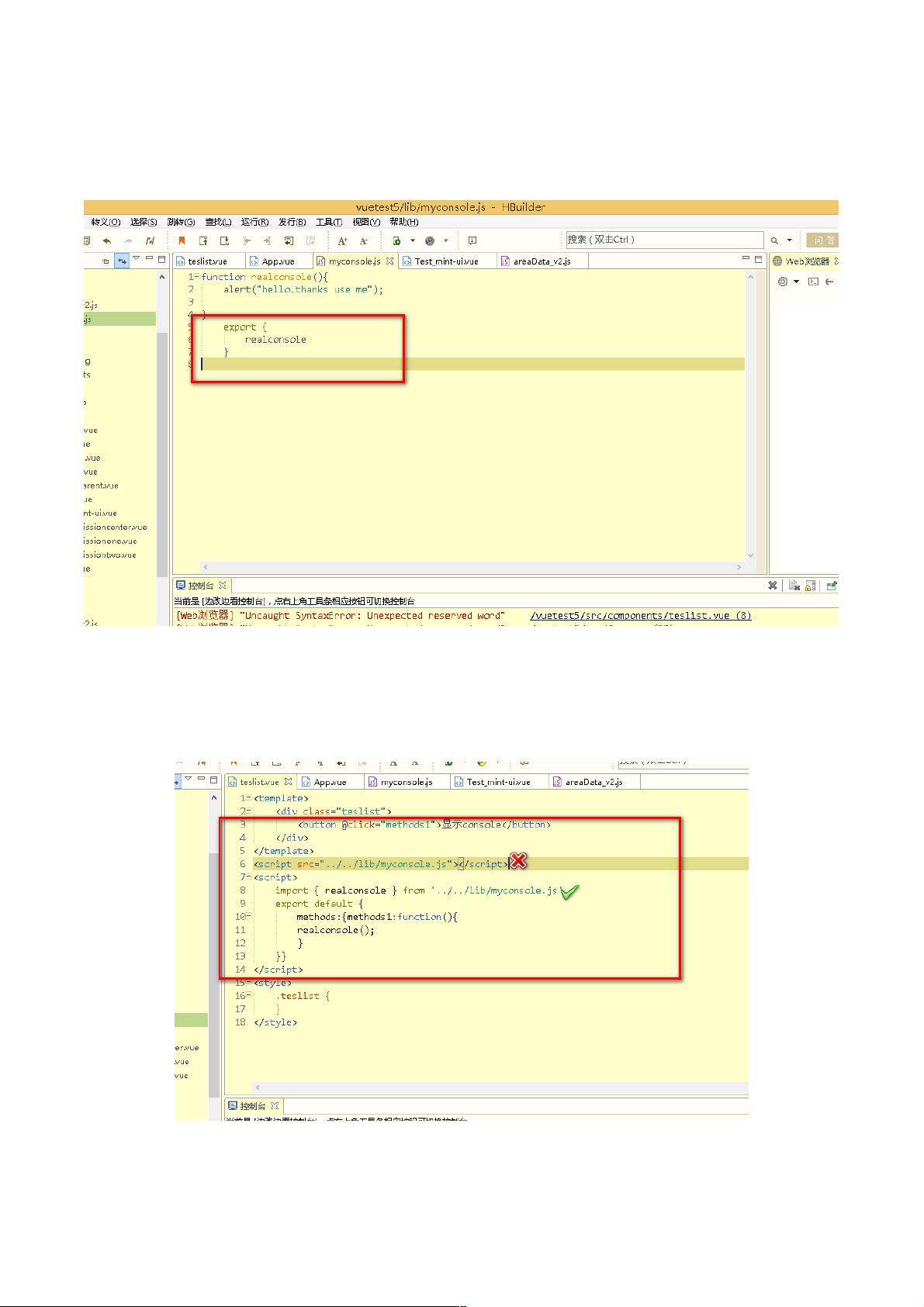Switch to Test_mint-ui.vue tab in lower window
924x1307 pixels.
[499, 783]
